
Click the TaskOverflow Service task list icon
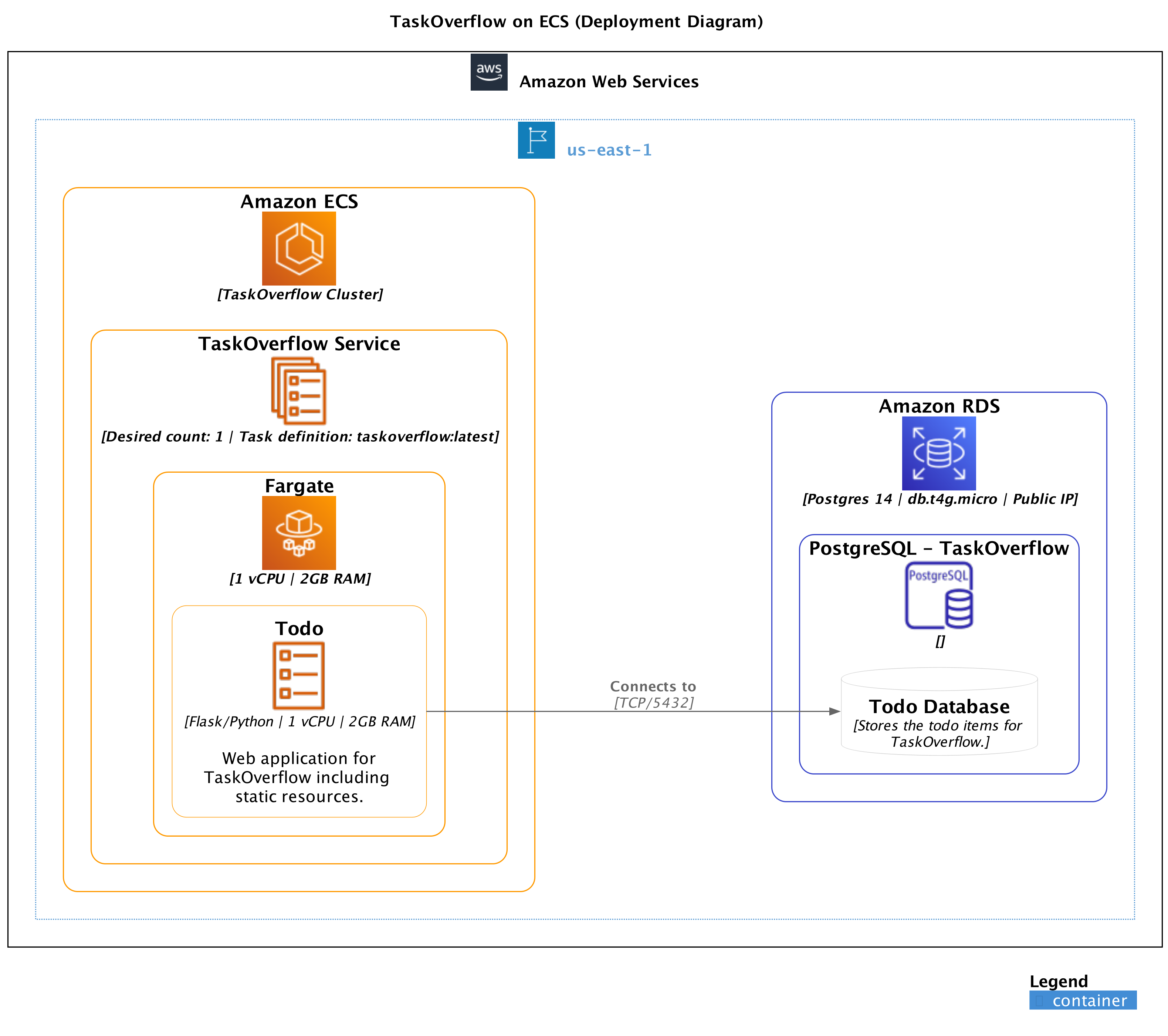[x=299, y=391]
